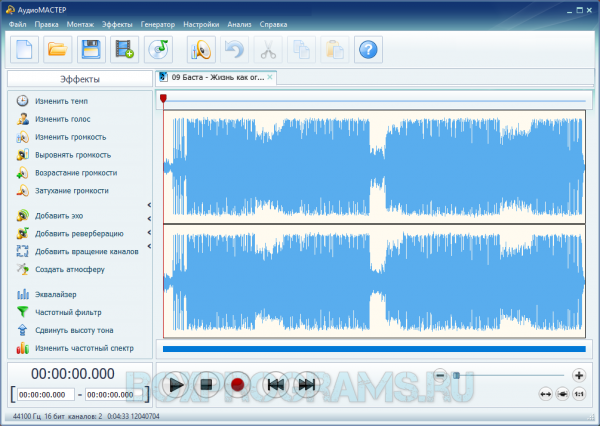Click the funnel icon beside Частотный фильтр
The image size is (600, 426).
click(x=23, y=312)
